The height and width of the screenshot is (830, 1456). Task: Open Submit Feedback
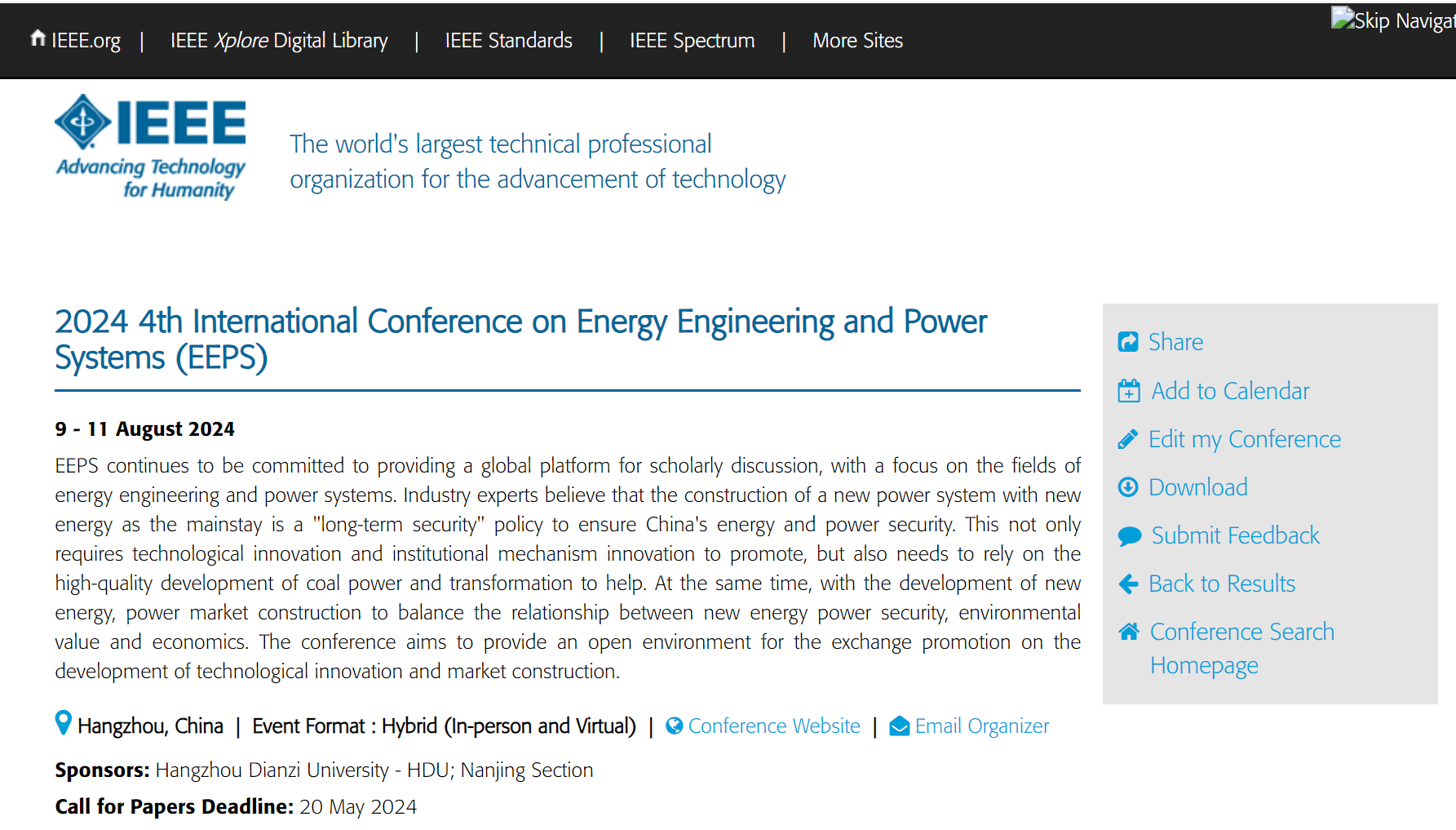pos(1235,535)
